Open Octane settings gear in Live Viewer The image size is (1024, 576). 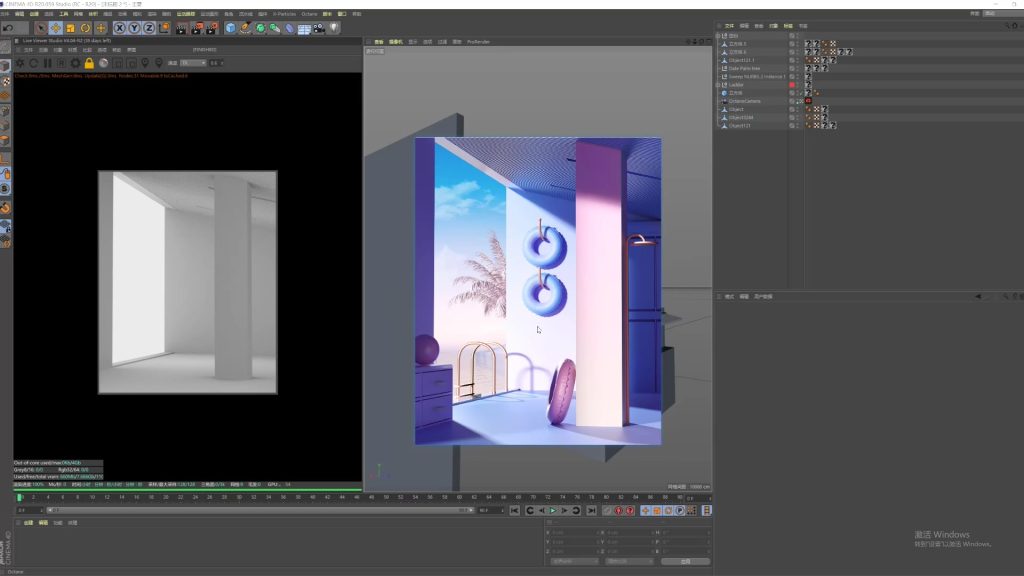pyautogui.click(x=75, y=63)
